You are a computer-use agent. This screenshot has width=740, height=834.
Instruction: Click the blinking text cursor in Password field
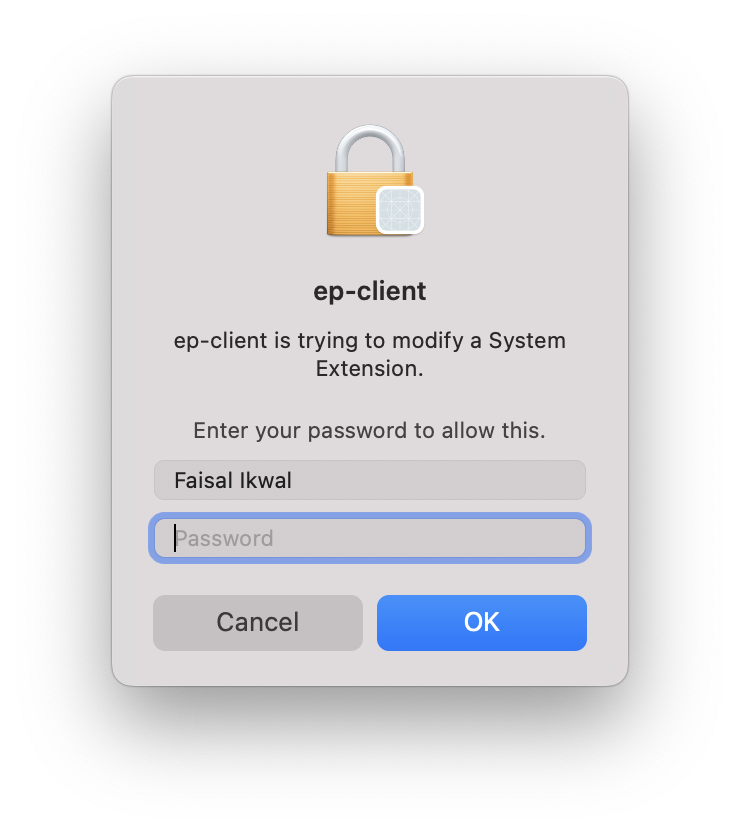[174, 538]
